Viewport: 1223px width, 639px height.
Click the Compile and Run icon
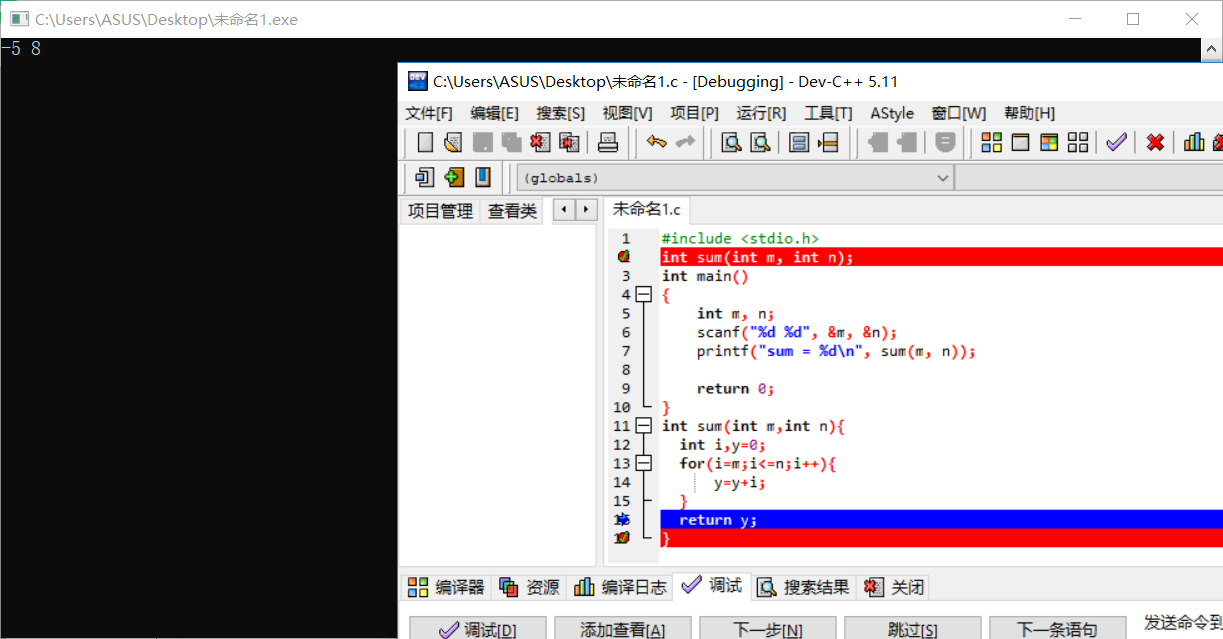tap(1049, 142)
